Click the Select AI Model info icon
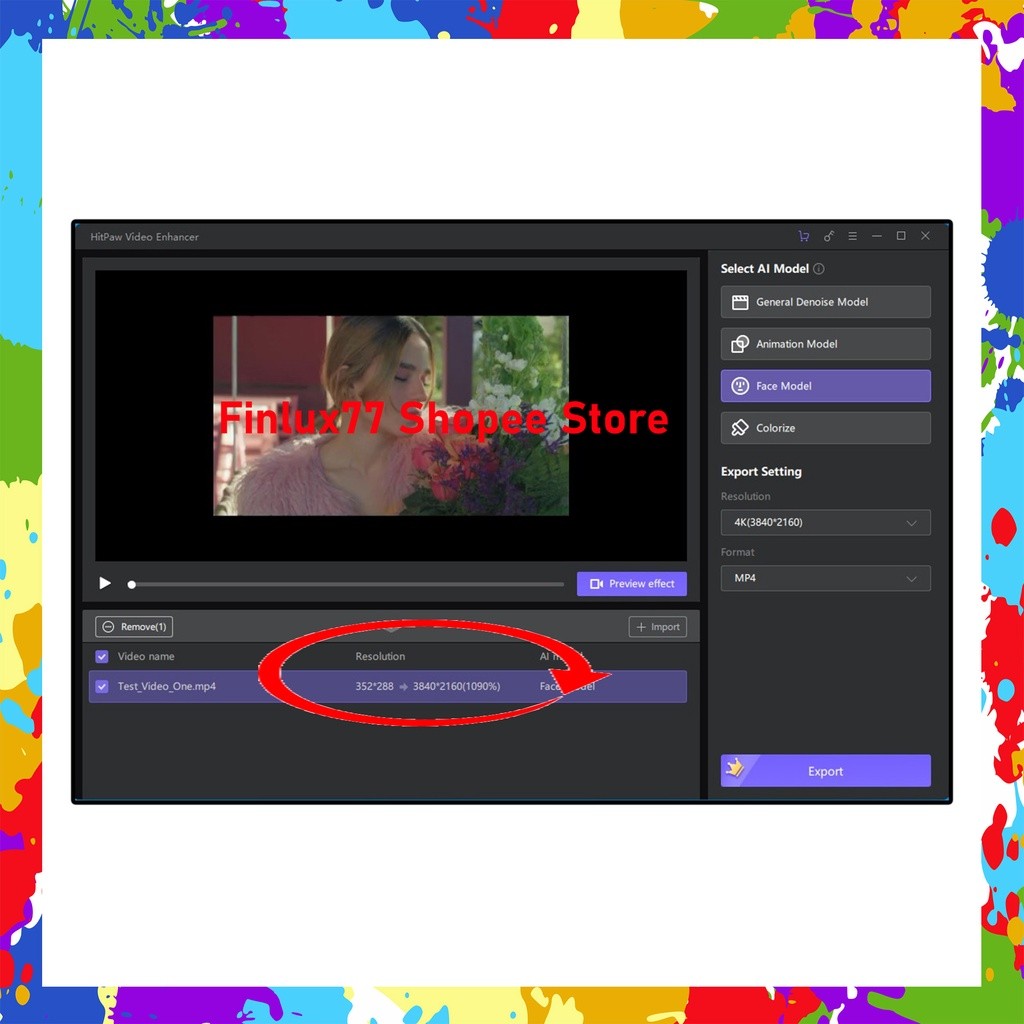1024x1024 pixels. click(x=818, y=268)
